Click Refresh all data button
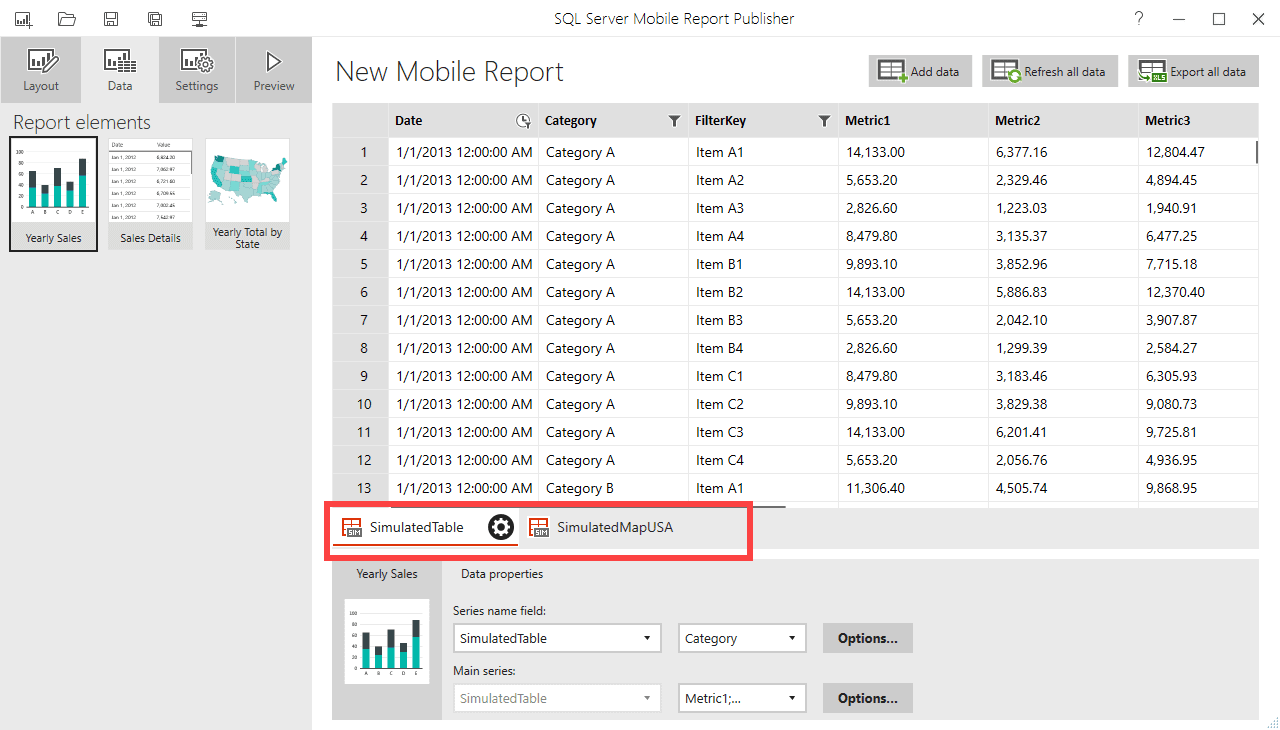Image resolution: width=1280 pixels, height=730 pixels. 1050,71
